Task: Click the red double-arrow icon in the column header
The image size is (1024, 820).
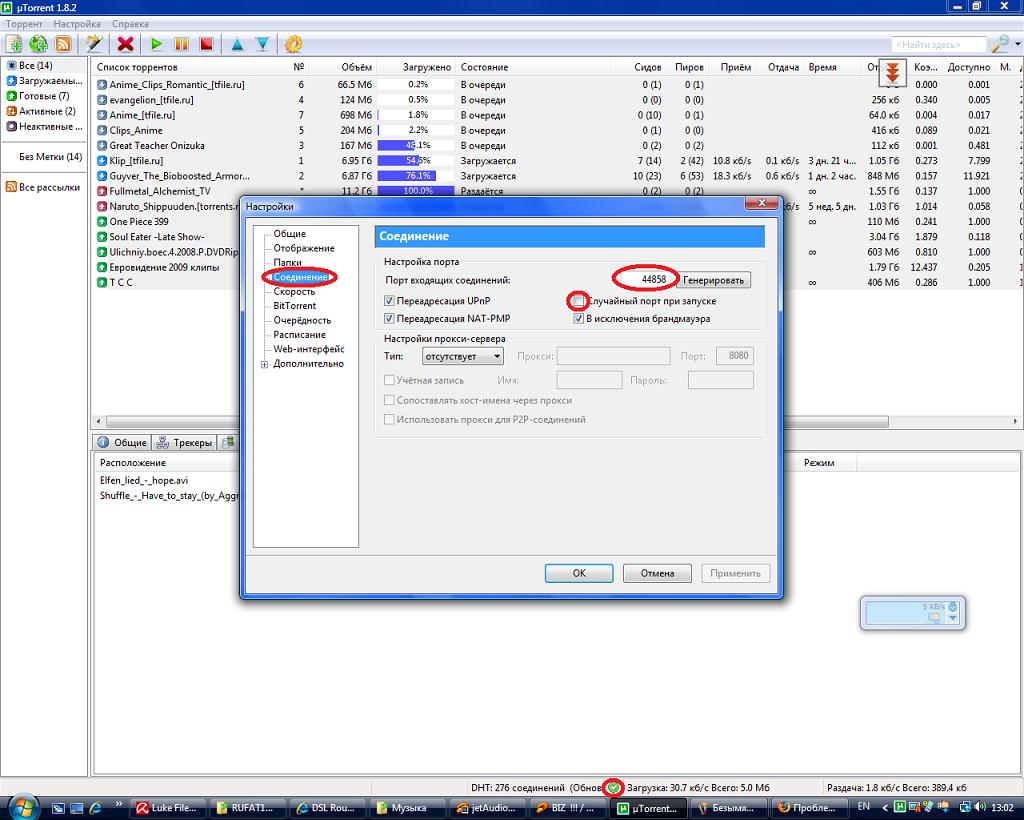Action: [893, 71]
